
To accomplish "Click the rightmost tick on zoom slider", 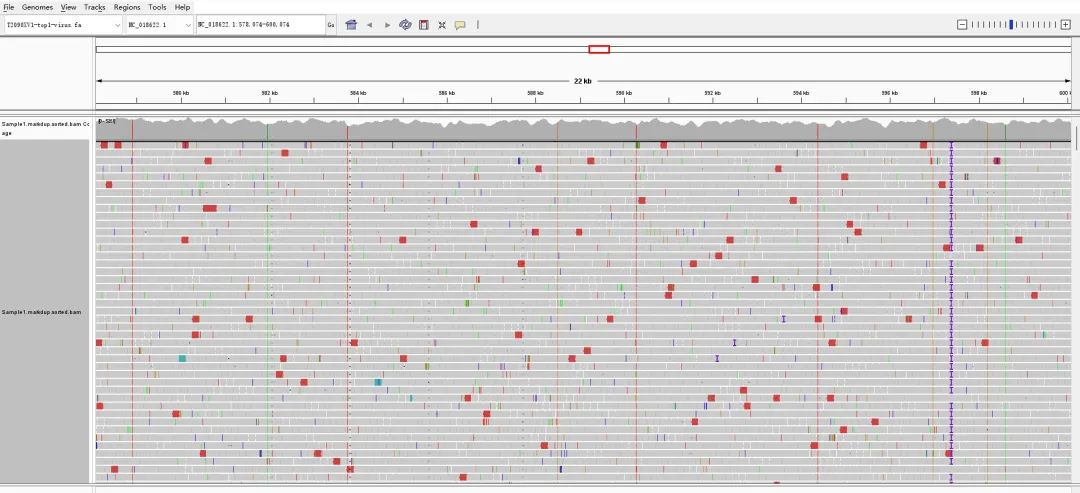I will (x=1055, y=25).
